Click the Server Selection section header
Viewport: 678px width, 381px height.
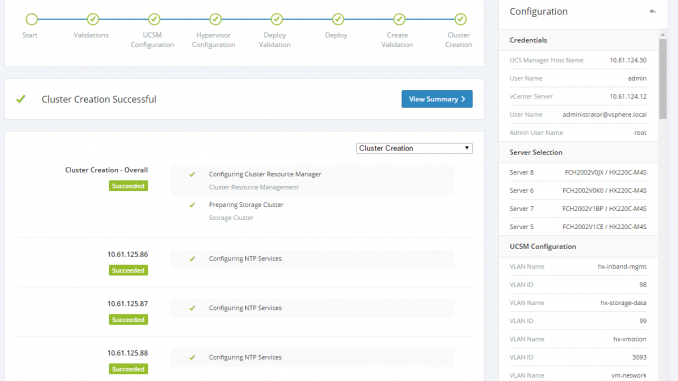579,152
